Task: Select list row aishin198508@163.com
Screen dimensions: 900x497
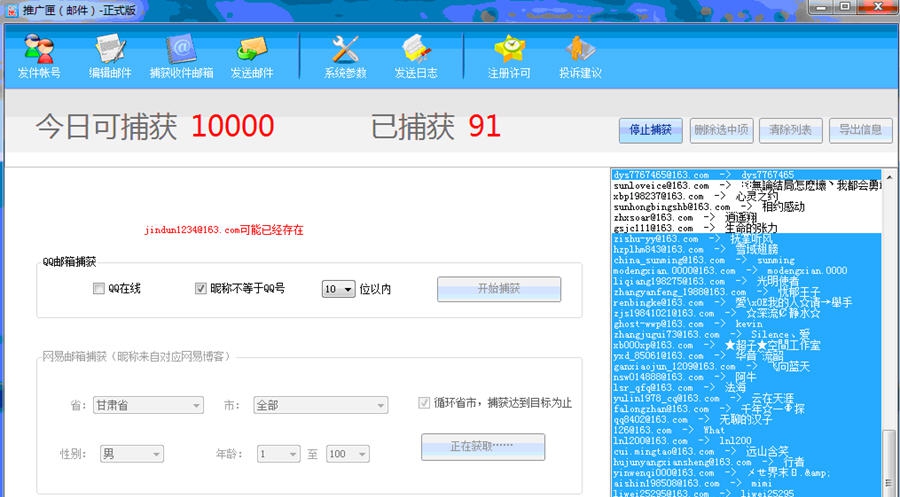Action: click(746, 483)
